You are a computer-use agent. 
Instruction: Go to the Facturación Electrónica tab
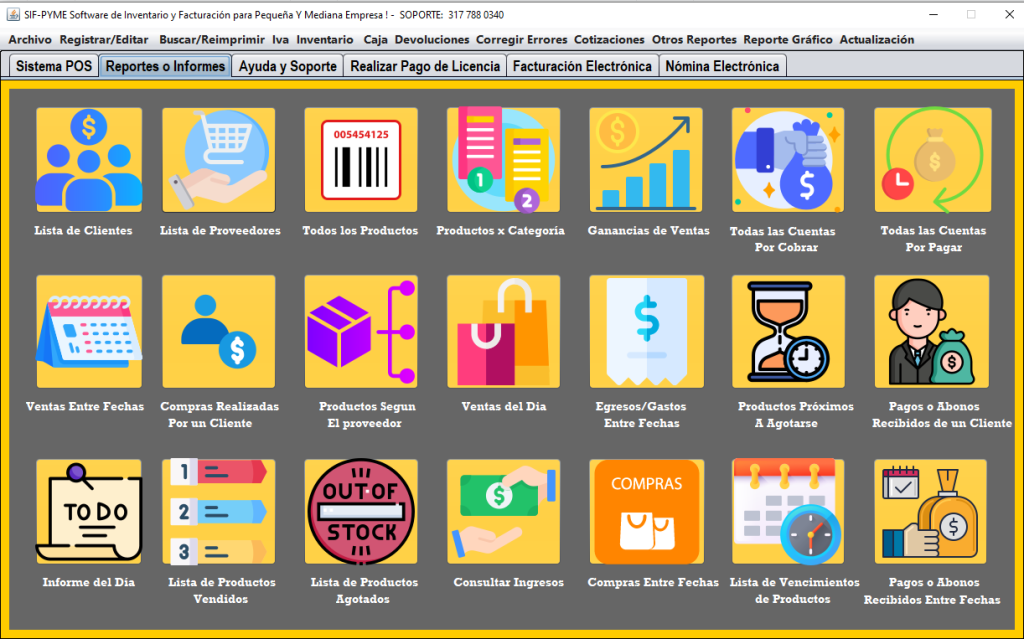pos(582,66)
